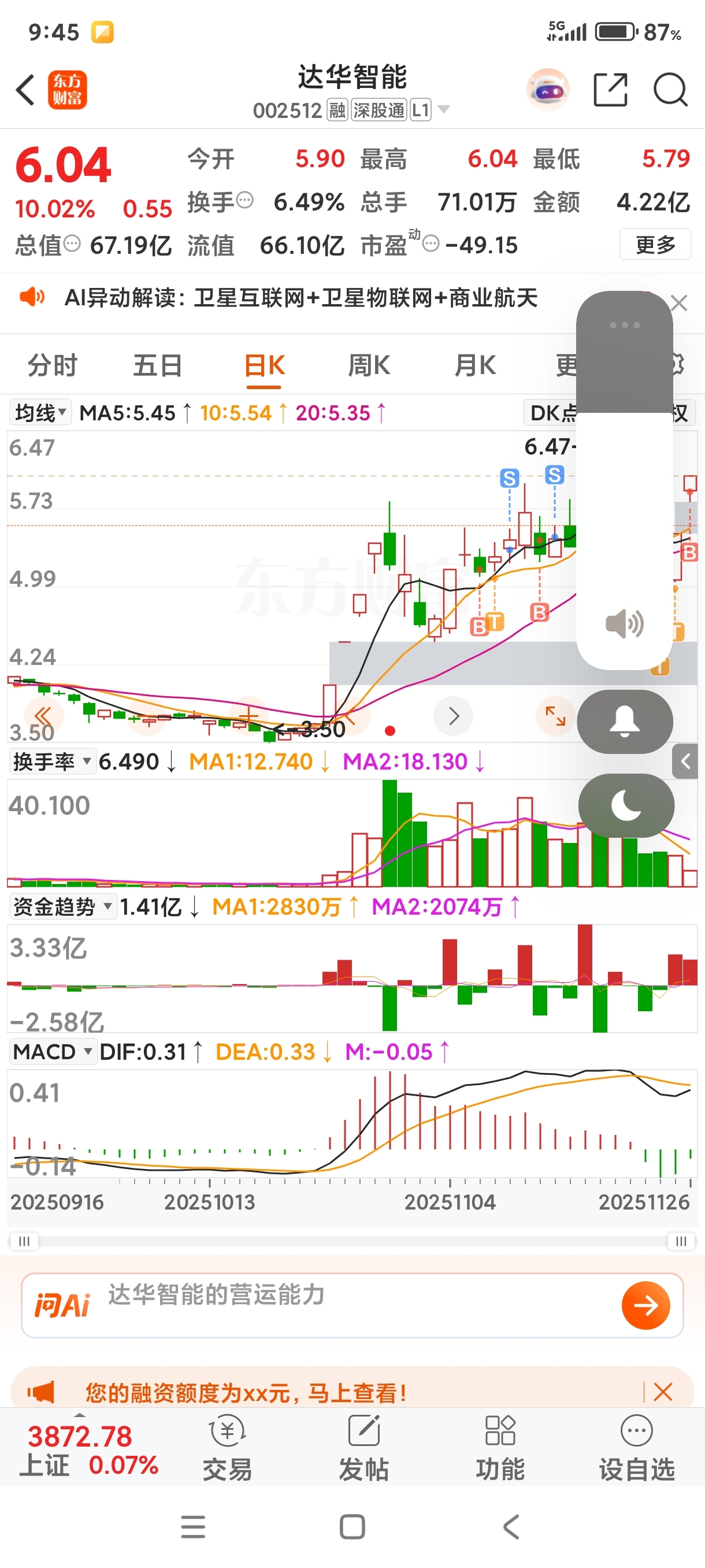Tap the 更多 button for more quotes
The width and height of the screenshot is (705, 1568).
point(655,244)
